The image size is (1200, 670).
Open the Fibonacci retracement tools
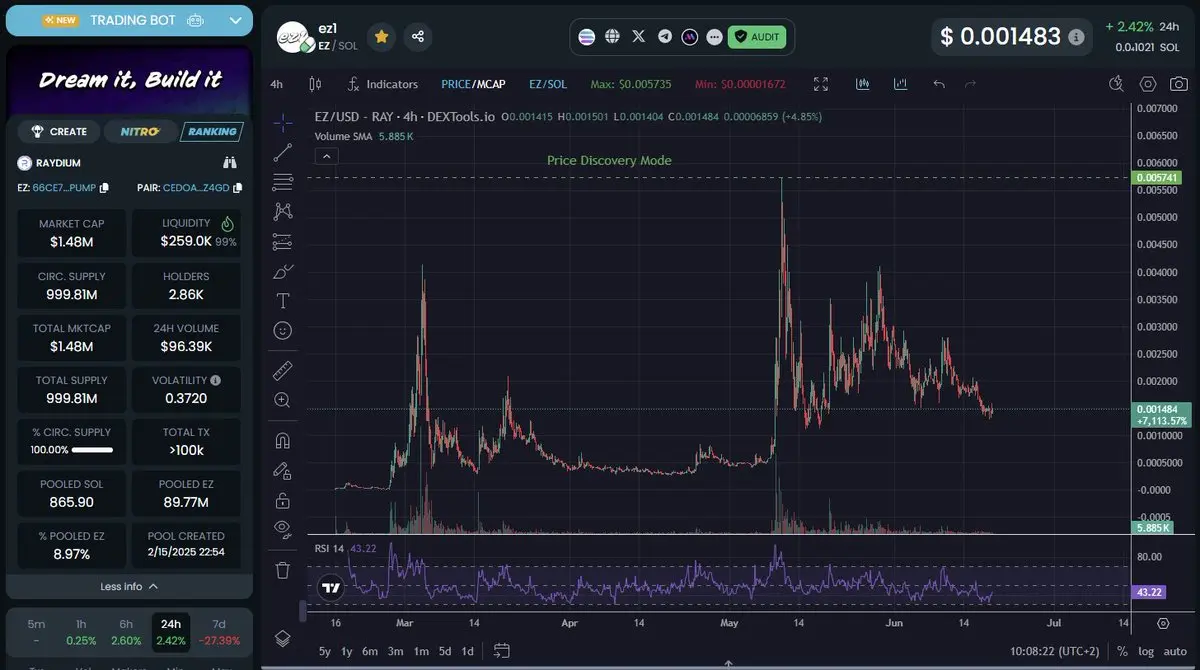(282, 182)
